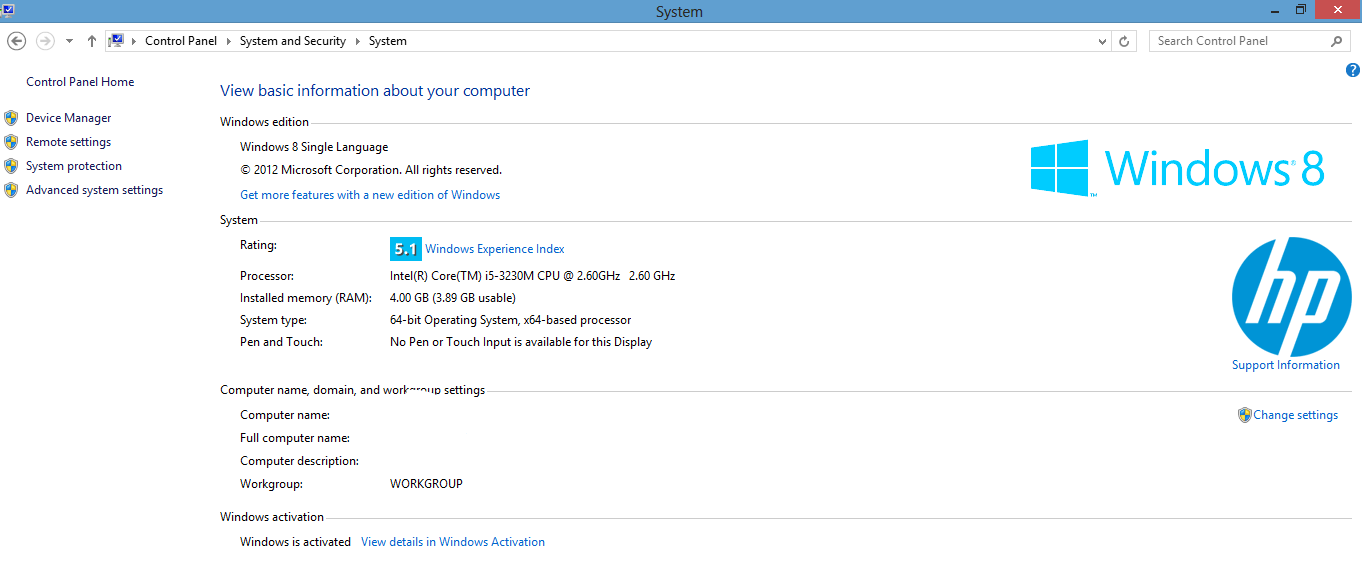1362x563 pixels.
Task: Click shield icon beside System protection
Action: [11, 166]
